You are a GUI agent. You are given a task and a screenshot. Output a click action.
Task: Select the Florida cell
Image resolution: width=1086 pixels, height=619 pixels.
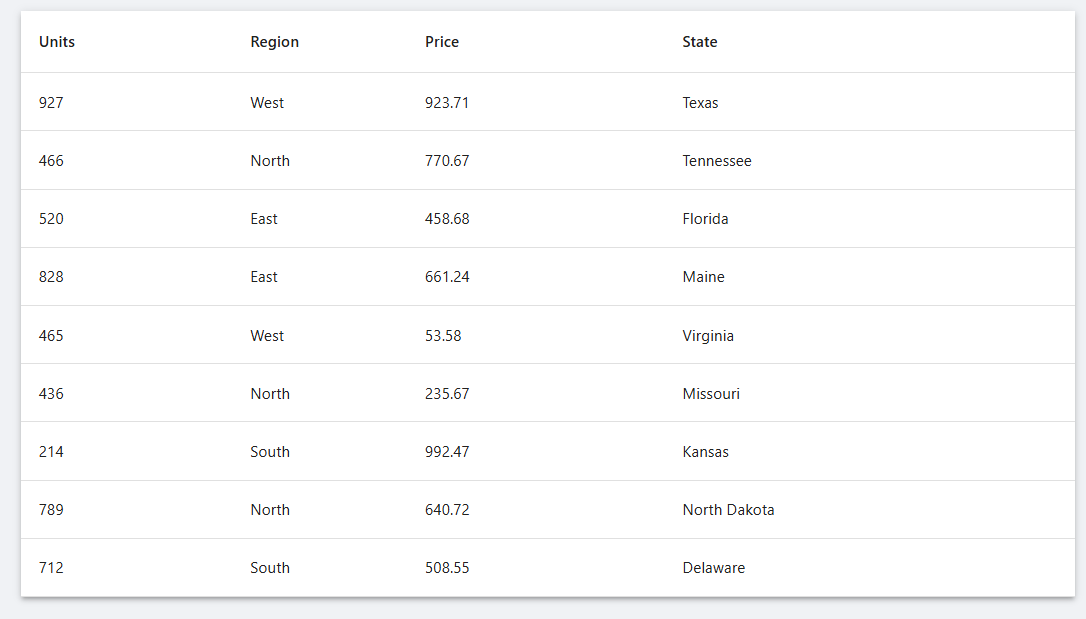click(x=705, y=219)
